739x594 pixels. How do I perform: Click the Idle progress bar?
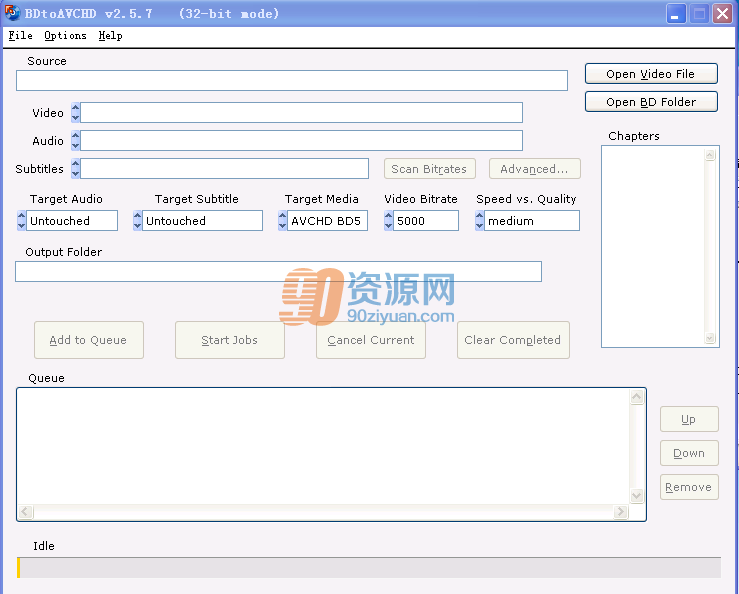pos(369,568)
